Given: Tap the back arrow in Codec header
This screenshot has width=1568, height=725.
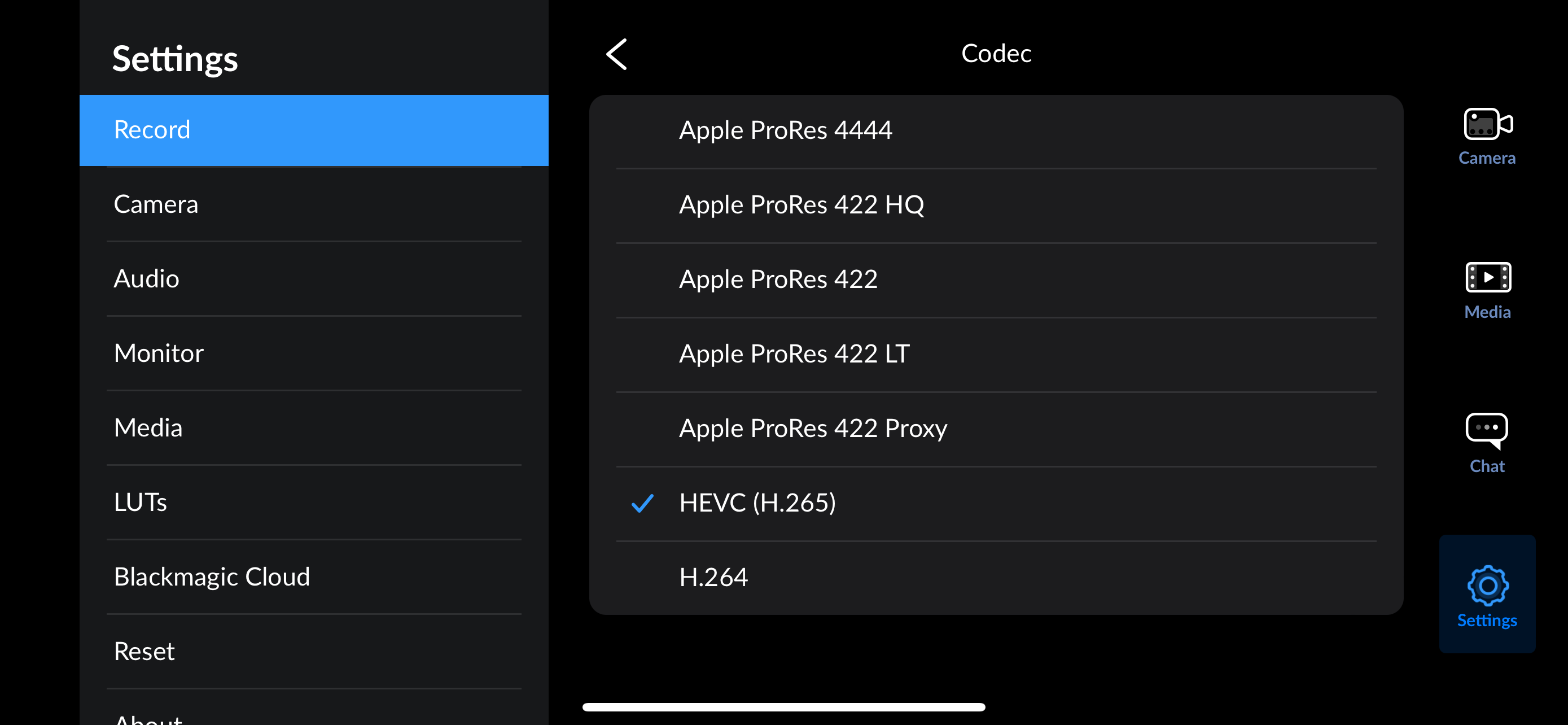Looking at the screenshot, I should 616,55.
